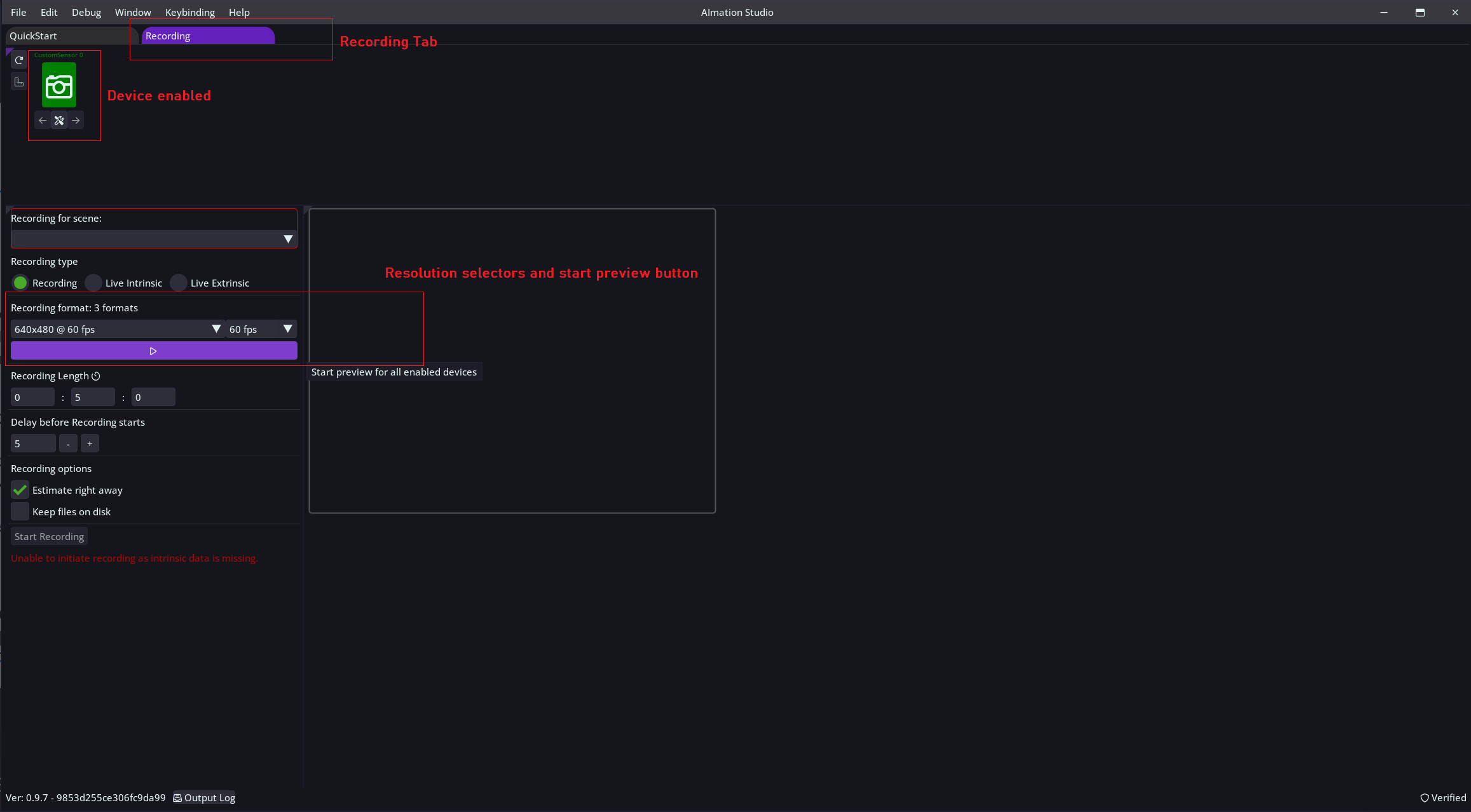Move device right with arrow icon
The width and height of the screenshot is (1471, 812).
76,120
